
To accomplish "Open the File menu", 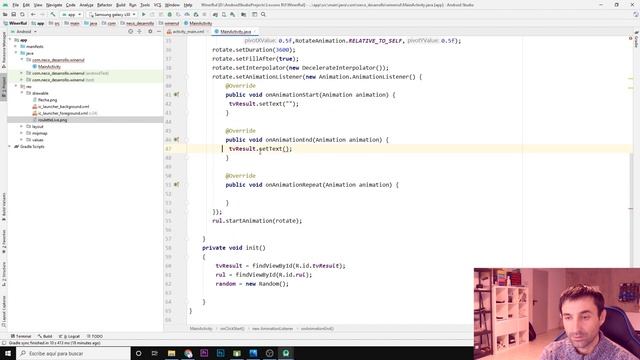I will tap(16, 5).
